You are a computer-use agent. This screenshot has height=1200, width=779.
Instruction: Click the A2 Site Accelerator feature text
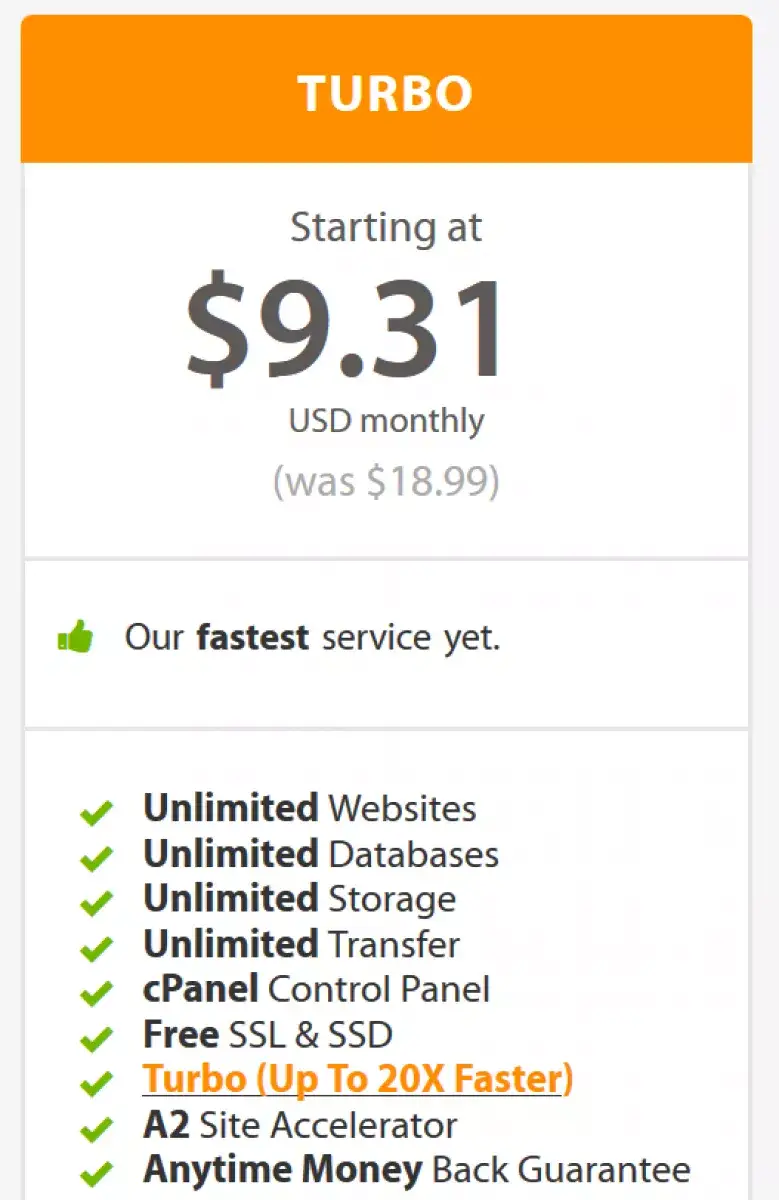pos(300,1125)
